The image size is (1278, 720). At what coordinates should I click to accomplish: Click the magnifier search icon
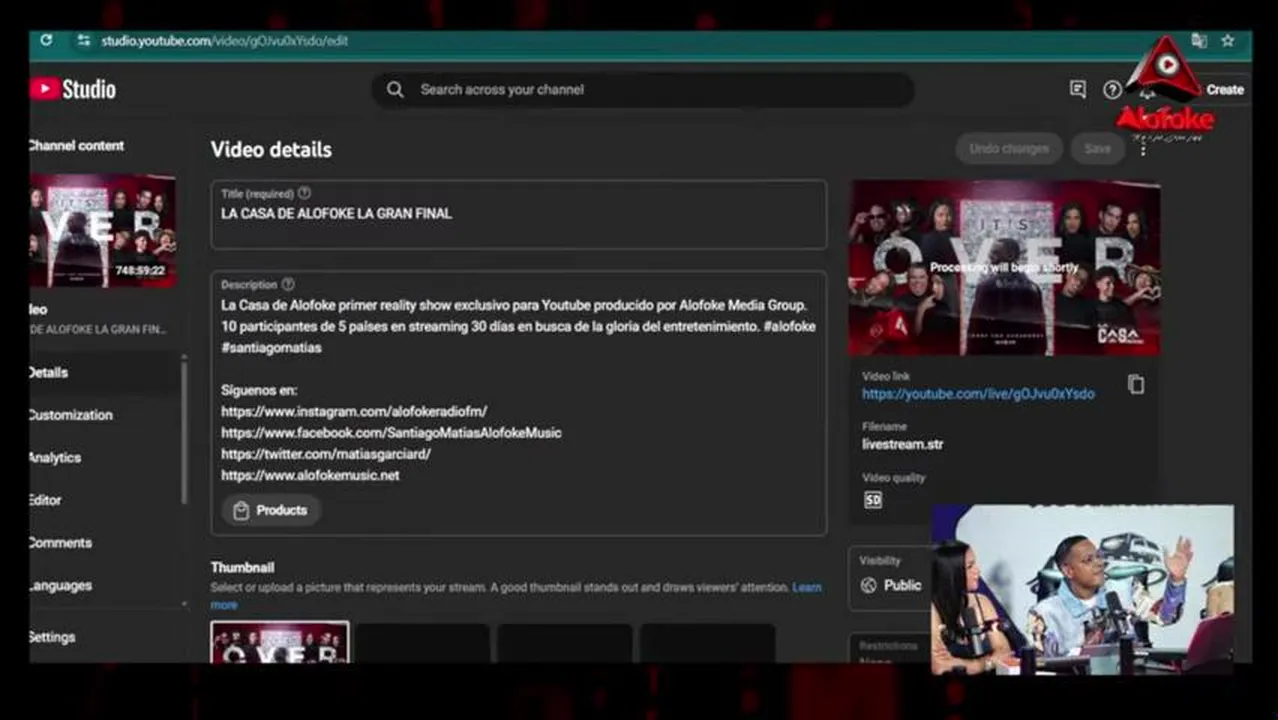395,90
